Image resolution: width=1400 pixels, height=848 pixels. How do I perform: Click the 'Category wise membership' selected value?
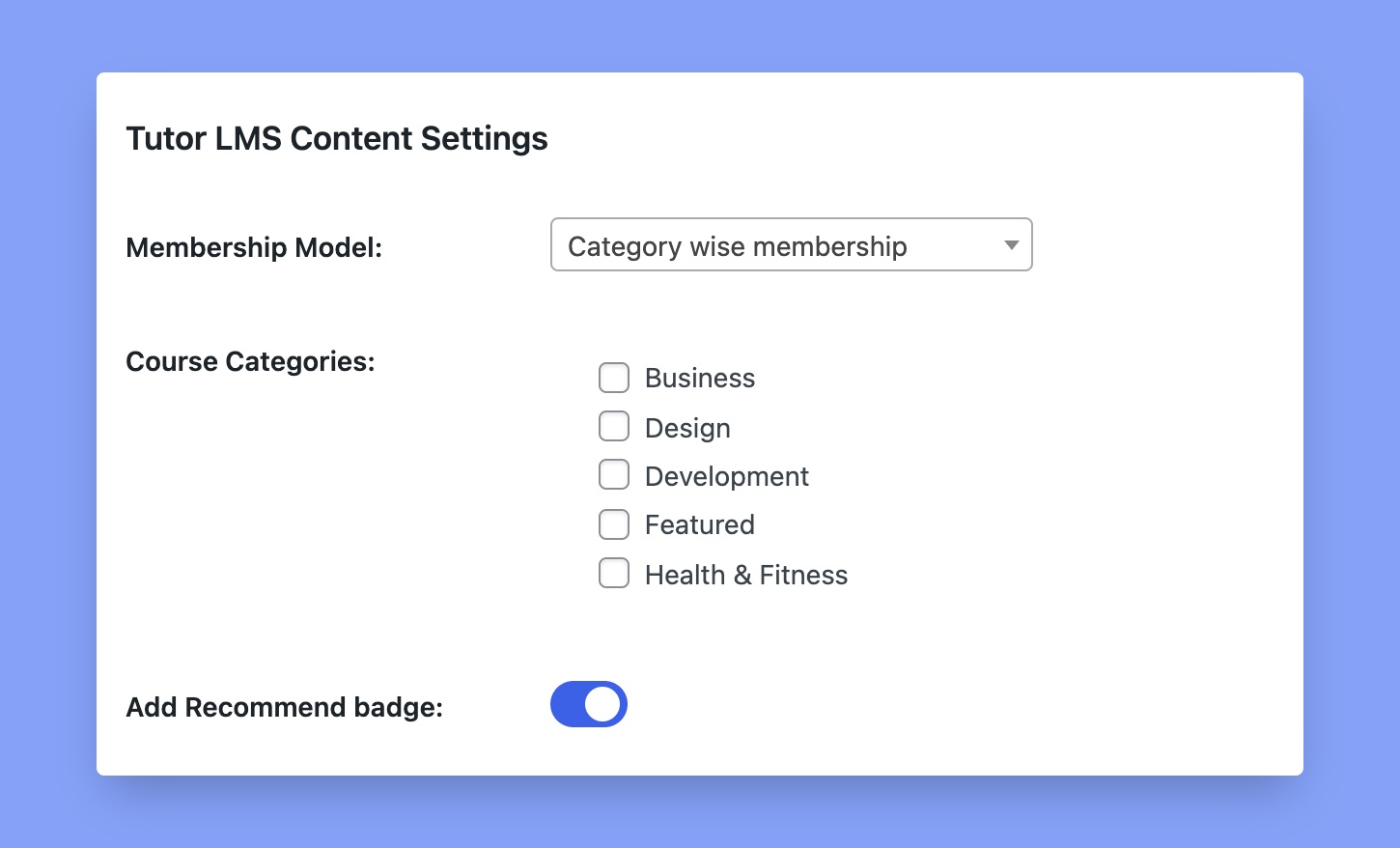point(738,246)
